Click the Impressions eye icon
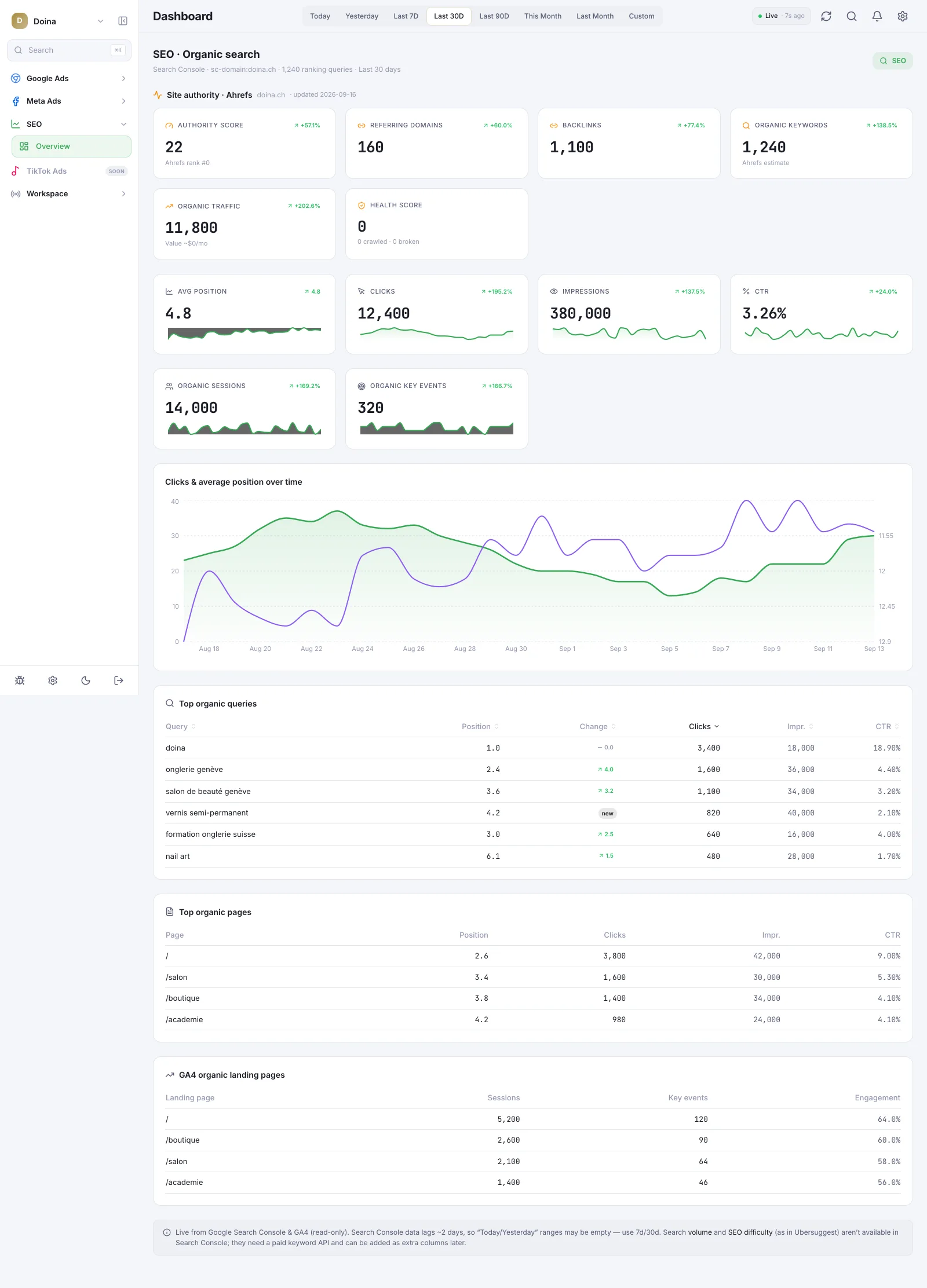 click(x=554, y=291)
